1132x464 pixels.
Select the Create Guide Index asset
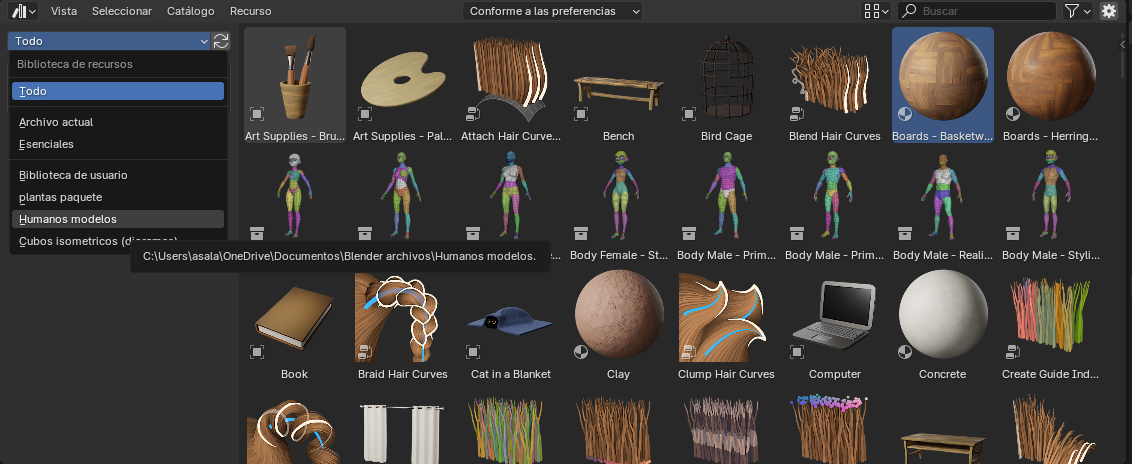click(x=1050, y=323)
